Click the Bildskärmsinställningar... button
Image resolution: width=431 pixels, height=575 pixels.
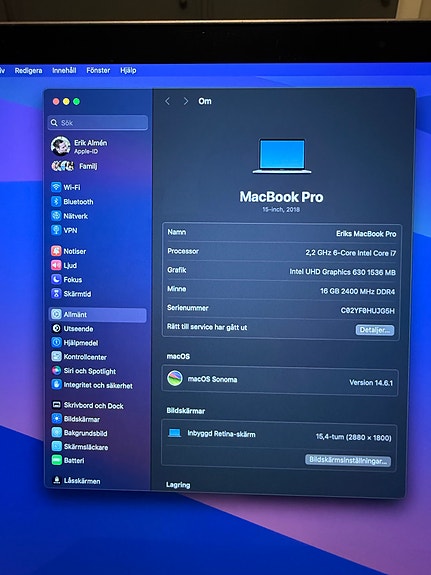[x=348, y=460]
